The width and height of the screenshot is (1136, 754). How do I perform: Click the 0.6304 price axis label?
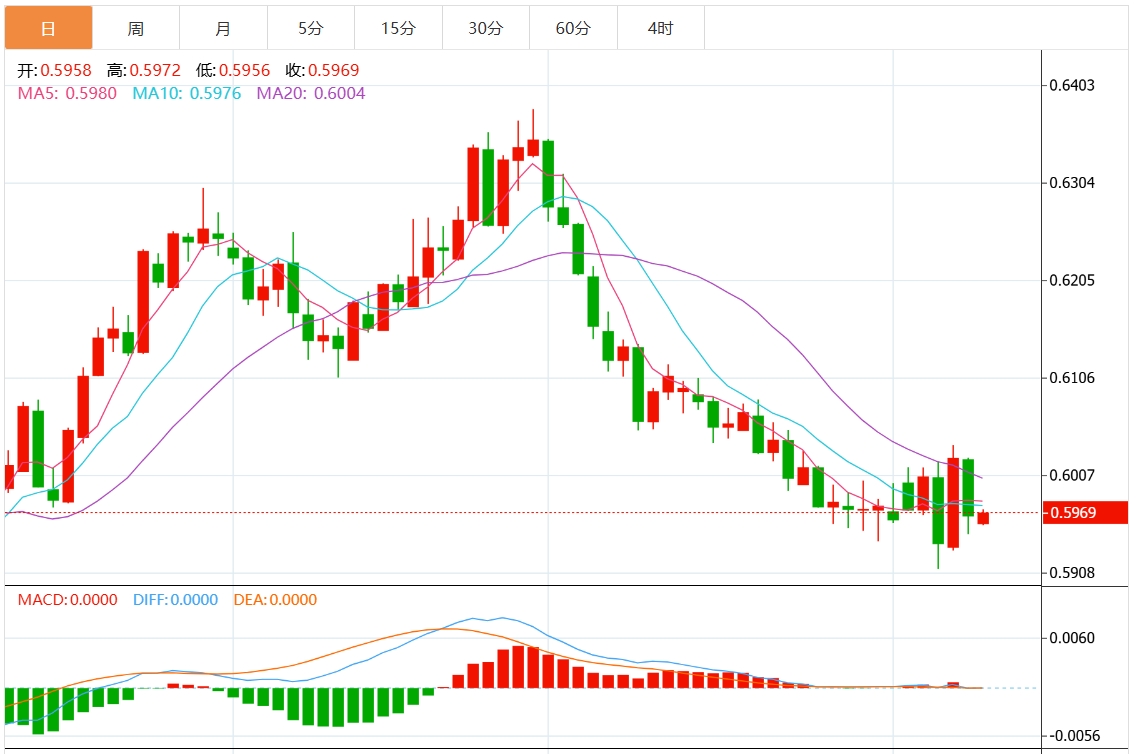point(1072,183)
